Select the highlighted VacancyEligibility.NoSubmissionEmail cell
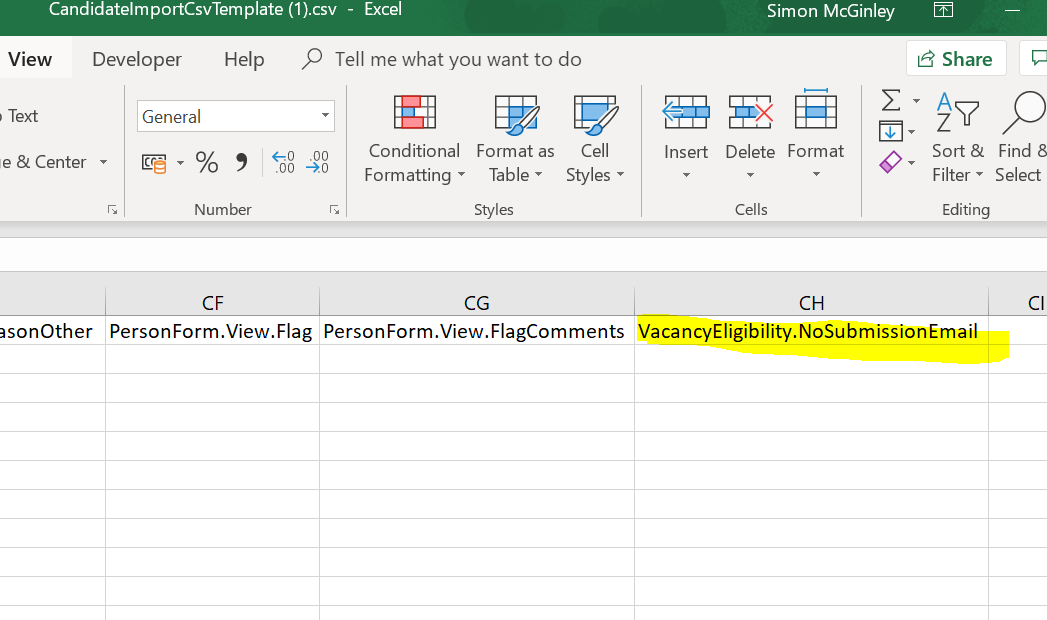Viewport: 1047px width, 620px height. point(810,332)
